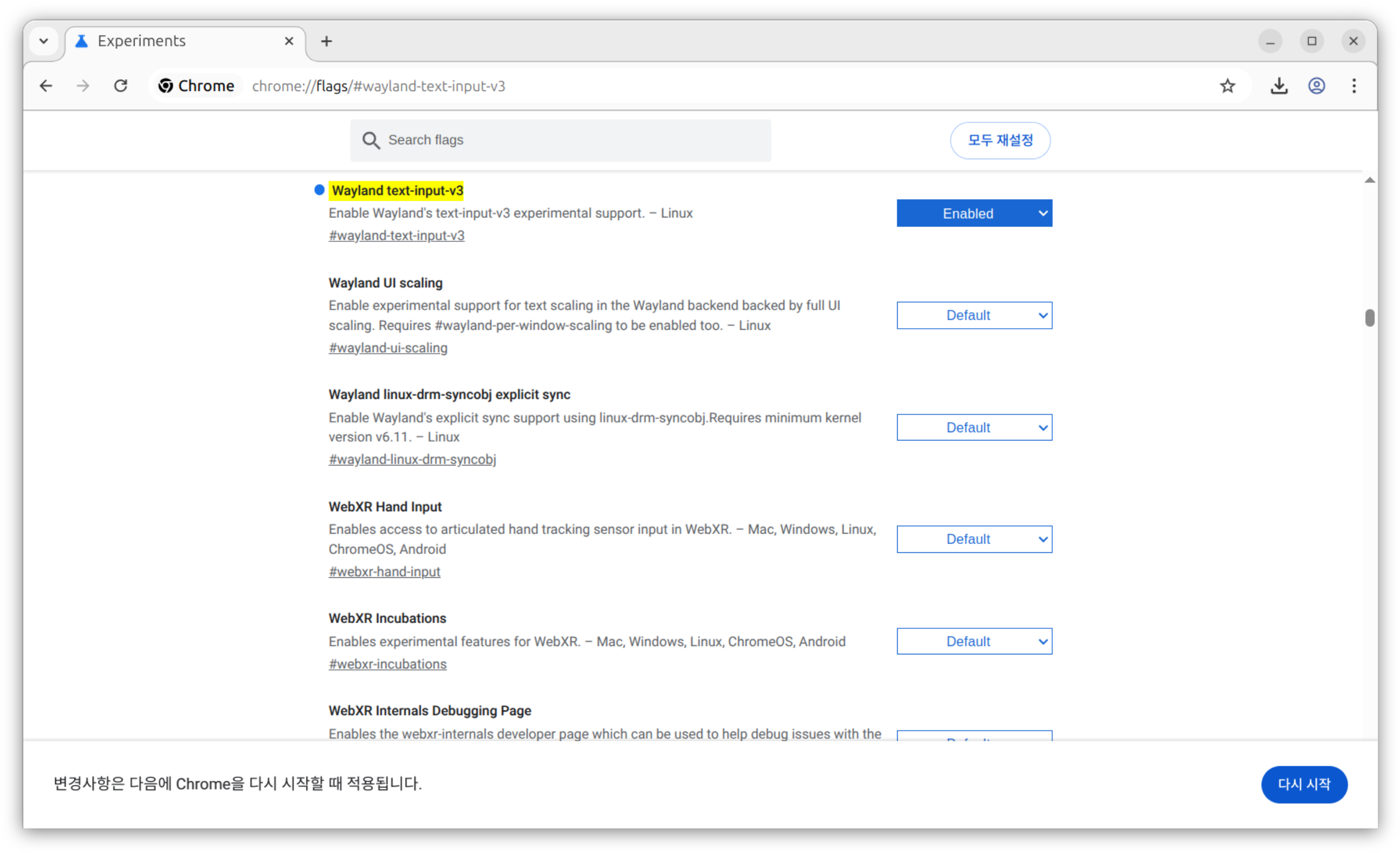This screenshot has height=853, width=1400.
Task: Open Downloads from the toolbar icon
Action: (x=1278, y=86)
